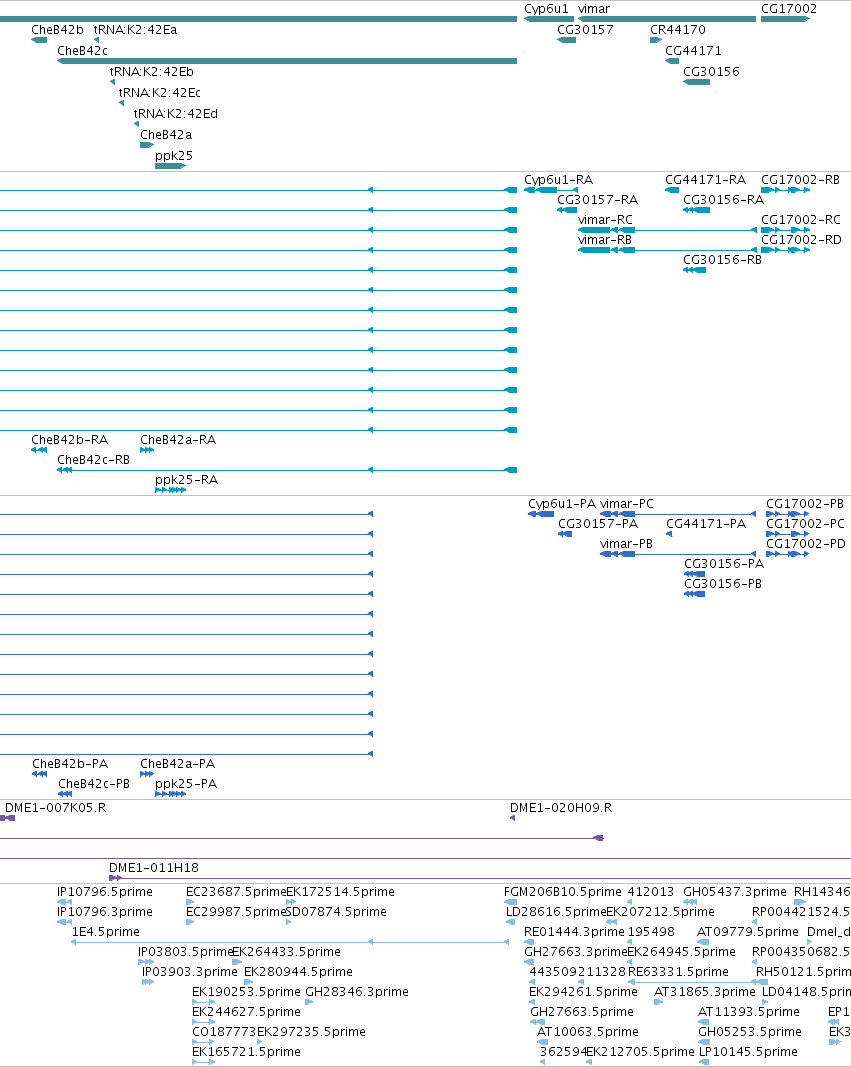The image size is (851, 1067).
Task: Select the EK280944.5prime EST label
Action: (298, 972)
